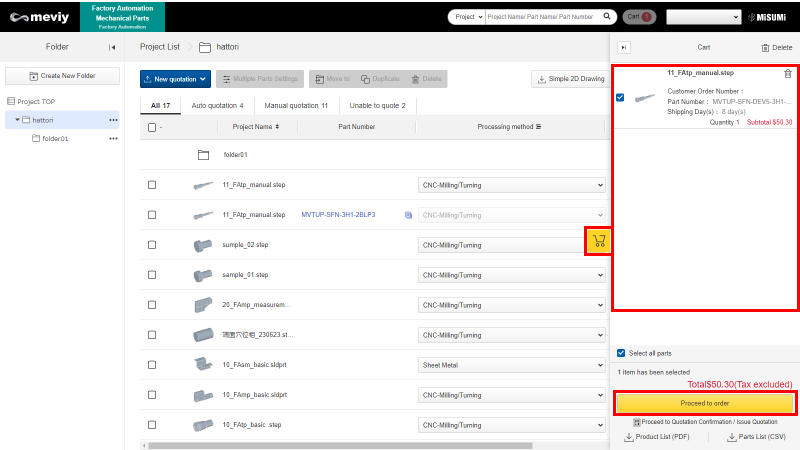Click copy icon next to MVTUP-SFN-3H1-2BLP3
Screen dimensions: 800x450
(408, 215)
